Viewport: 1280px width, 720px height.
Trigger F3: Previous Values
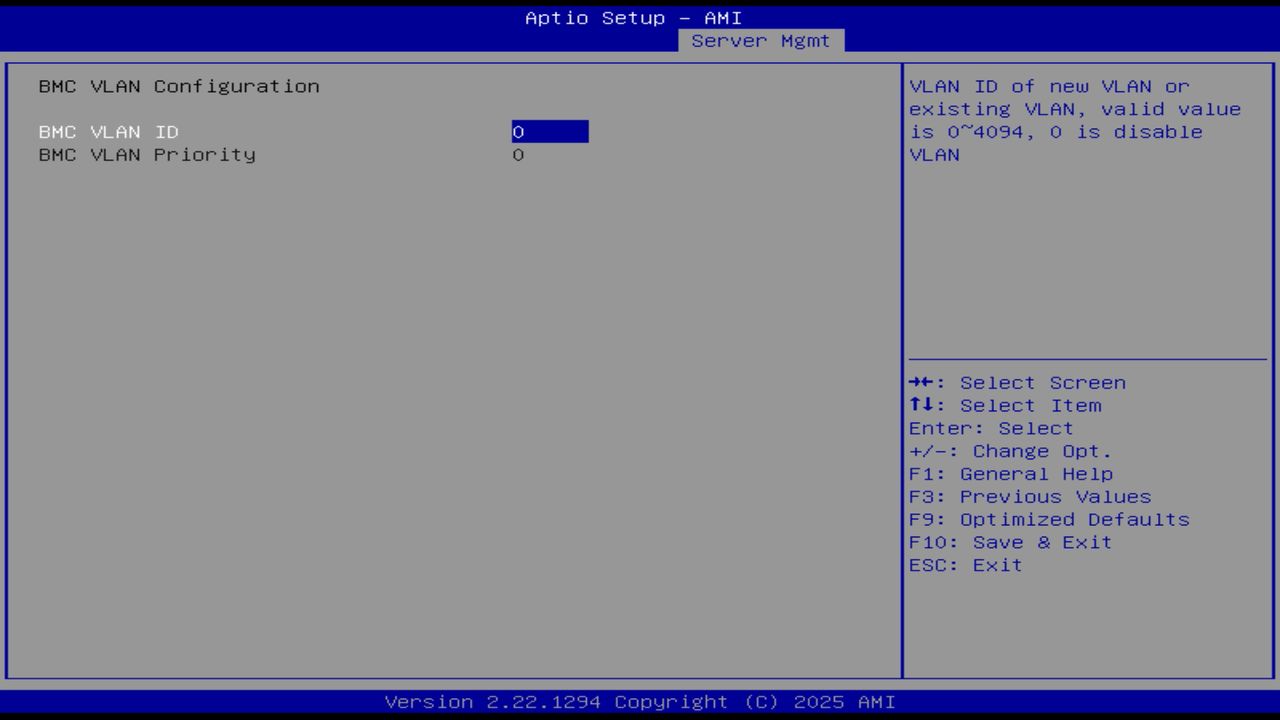(x=1032, y=496)
